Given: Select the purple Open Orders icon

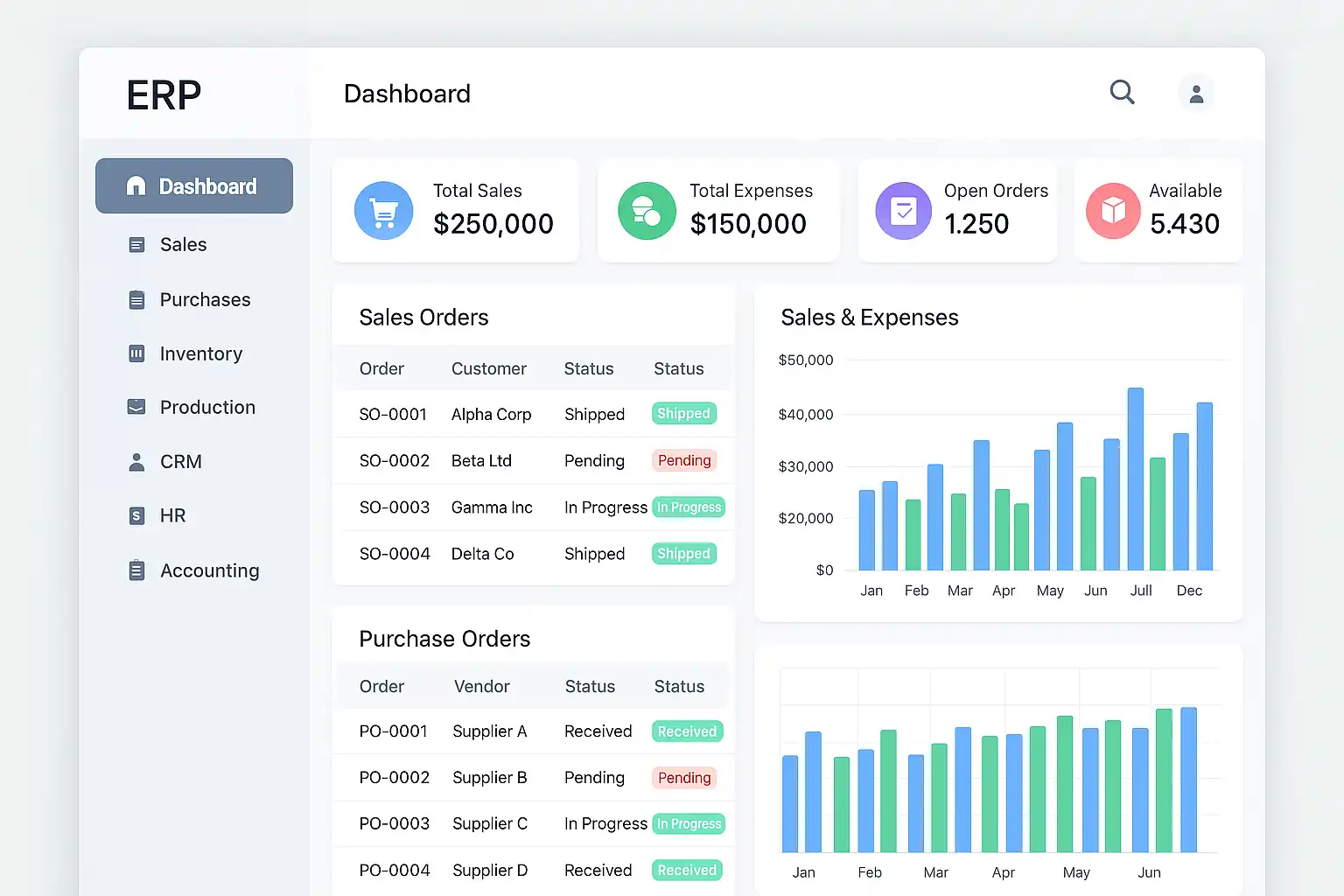Looking at the screenshot, I should pos(903,211).
